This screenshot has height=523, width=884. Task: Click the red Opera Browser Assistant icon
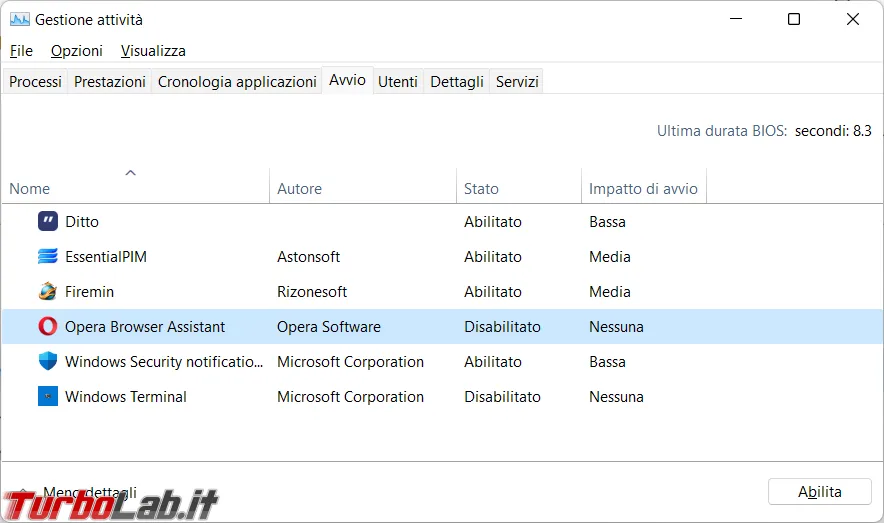pos(48,326)
